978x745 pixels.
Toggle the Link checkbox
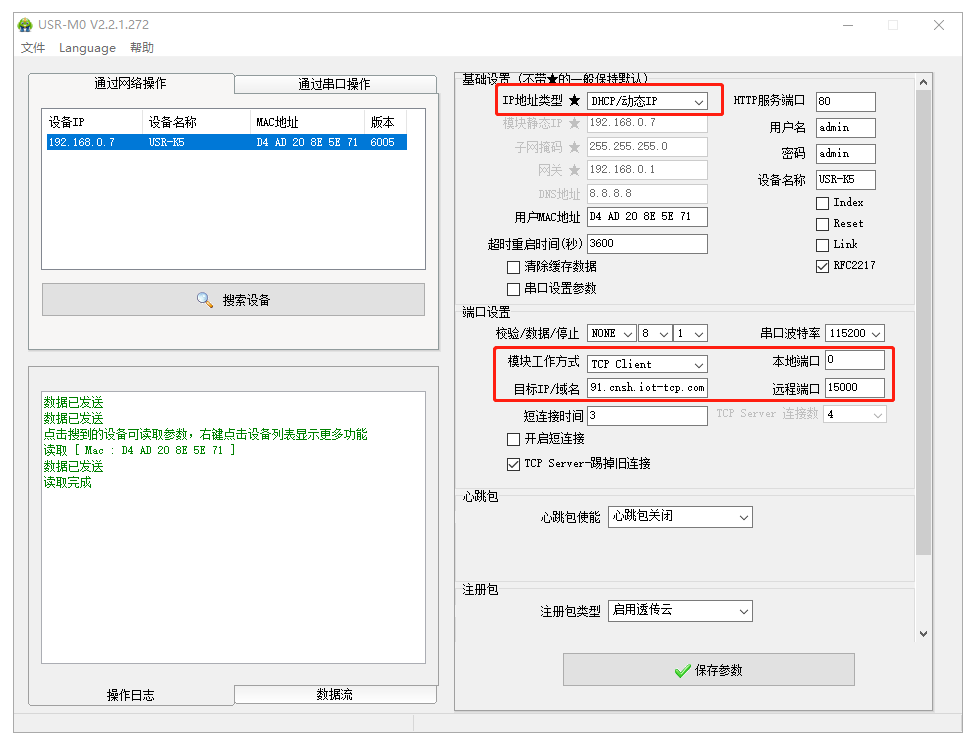coord(823,245)
